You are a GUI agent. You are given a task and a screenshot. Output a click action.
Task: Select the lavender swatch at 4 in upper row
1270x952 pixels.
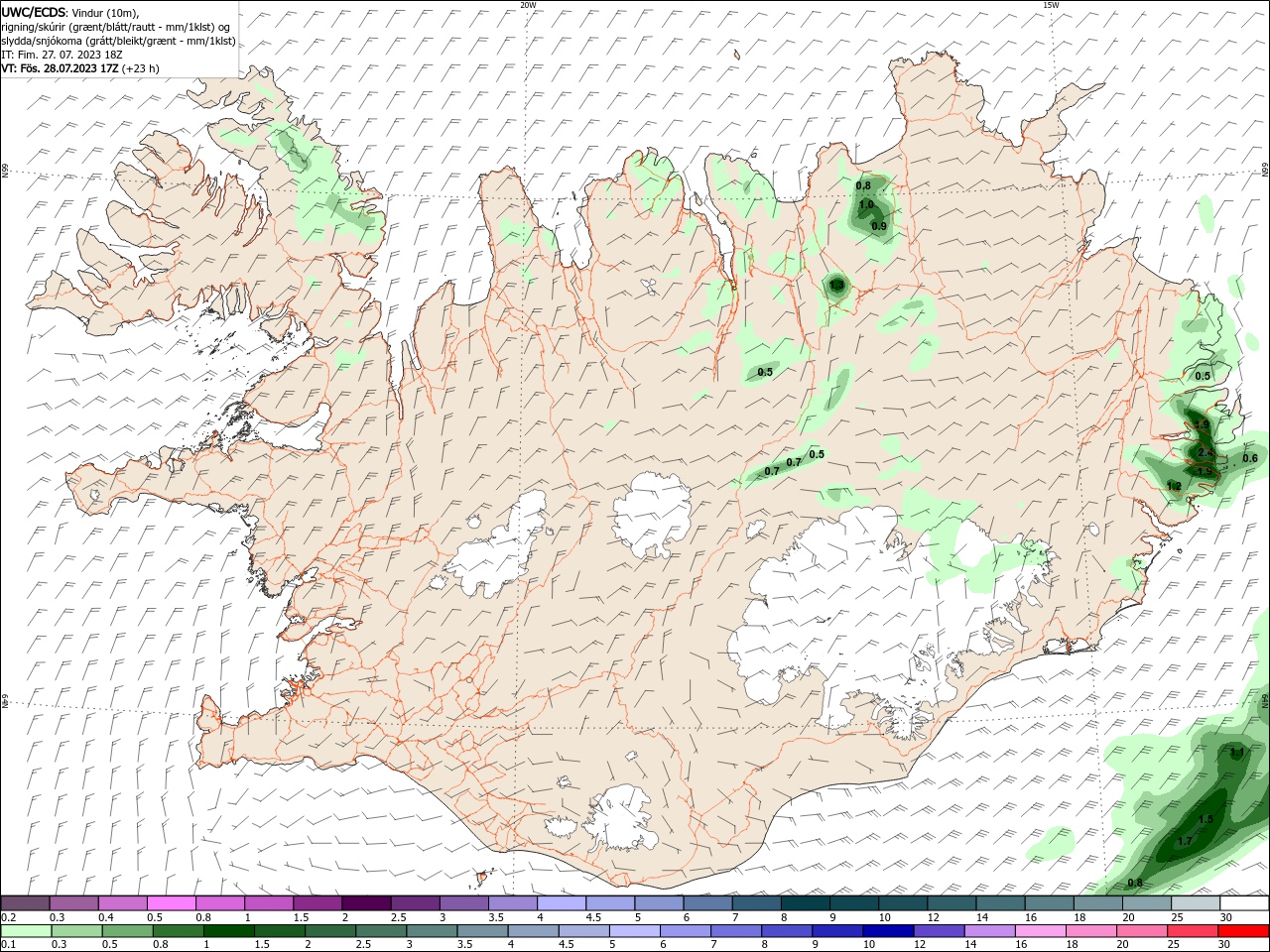pos(562,903)
